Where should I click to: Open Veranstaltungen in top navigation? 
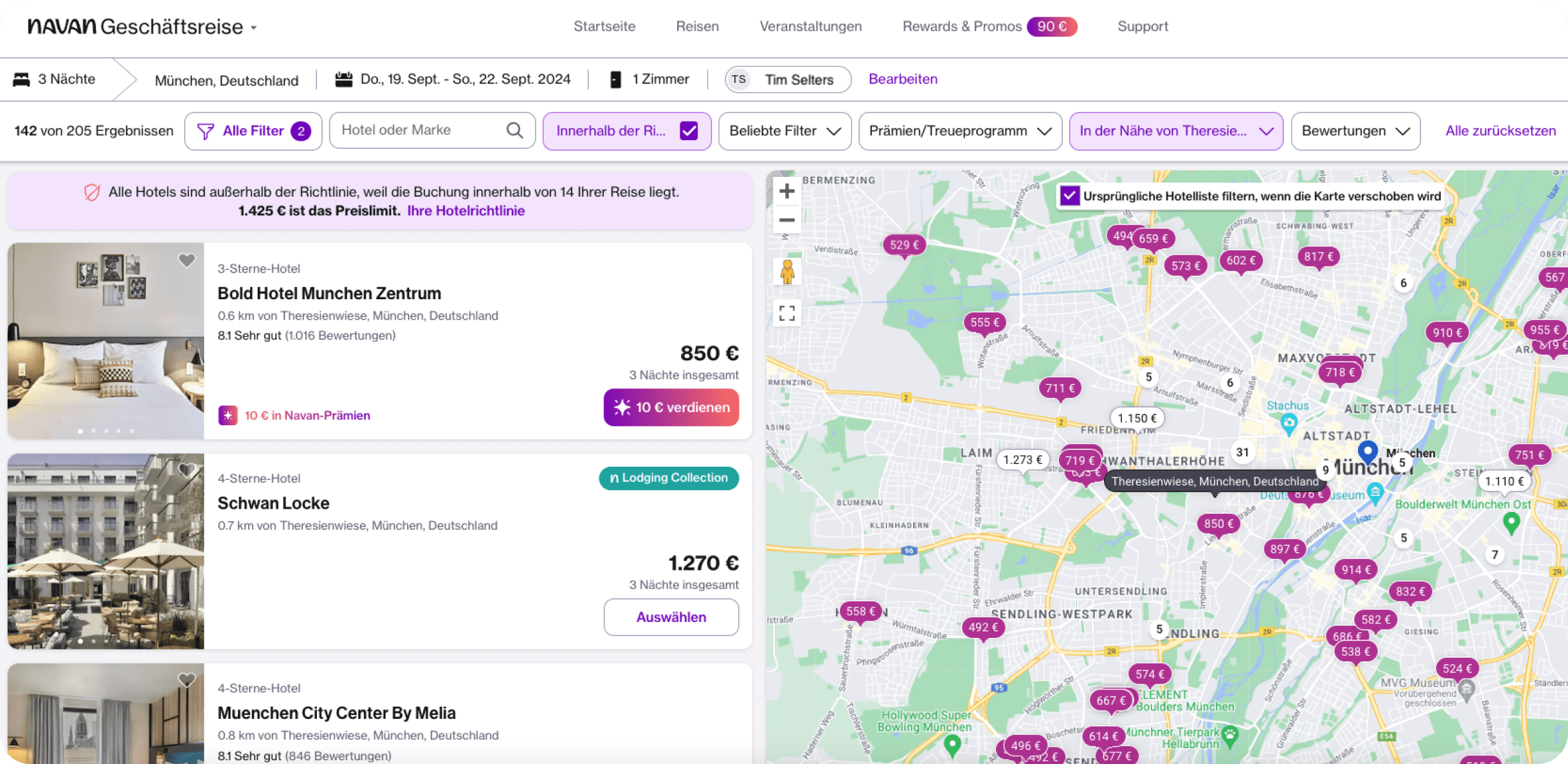pos(810,27)
